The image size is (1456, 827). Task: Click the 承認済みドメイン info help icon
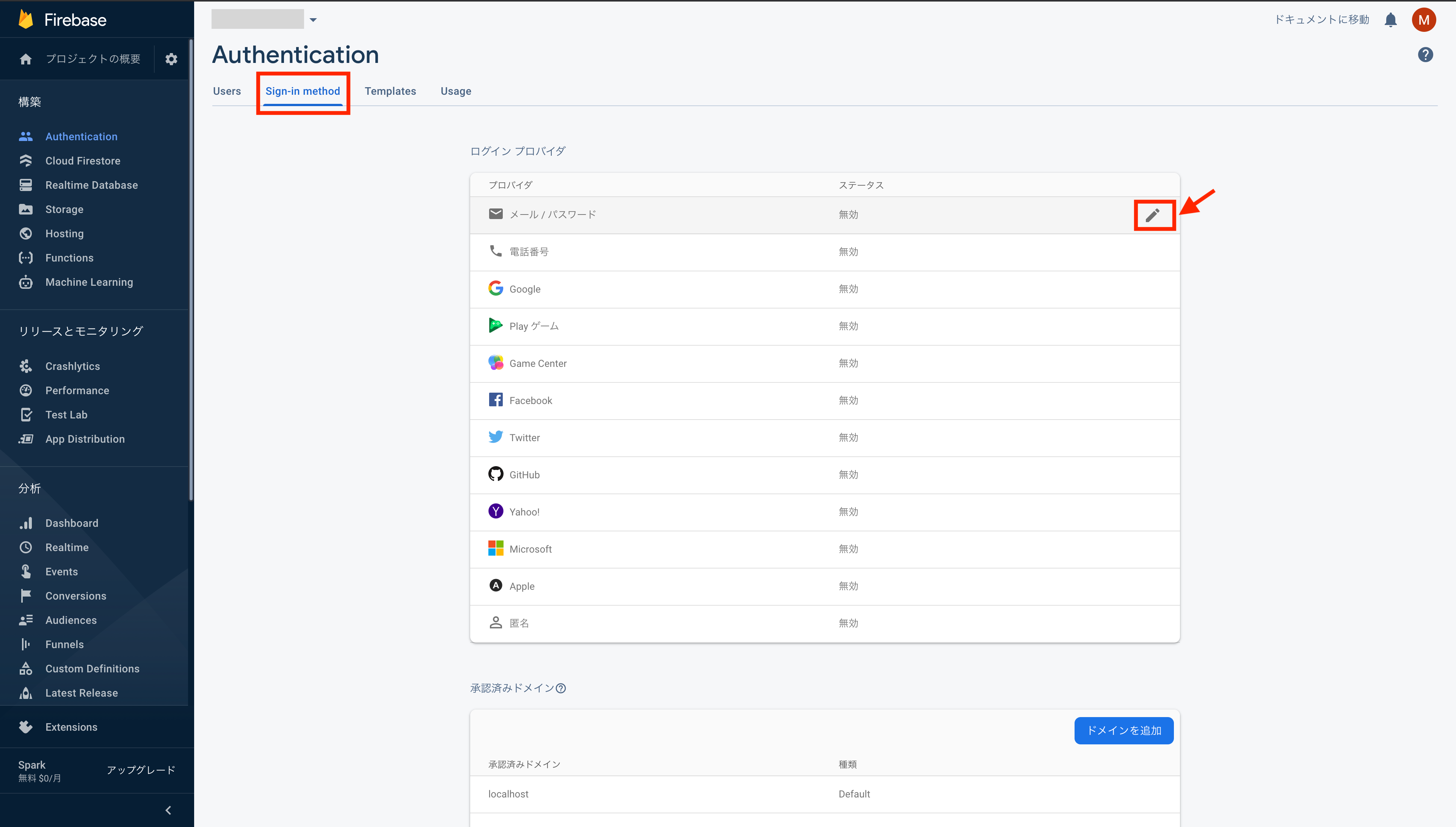pos(561,688)
